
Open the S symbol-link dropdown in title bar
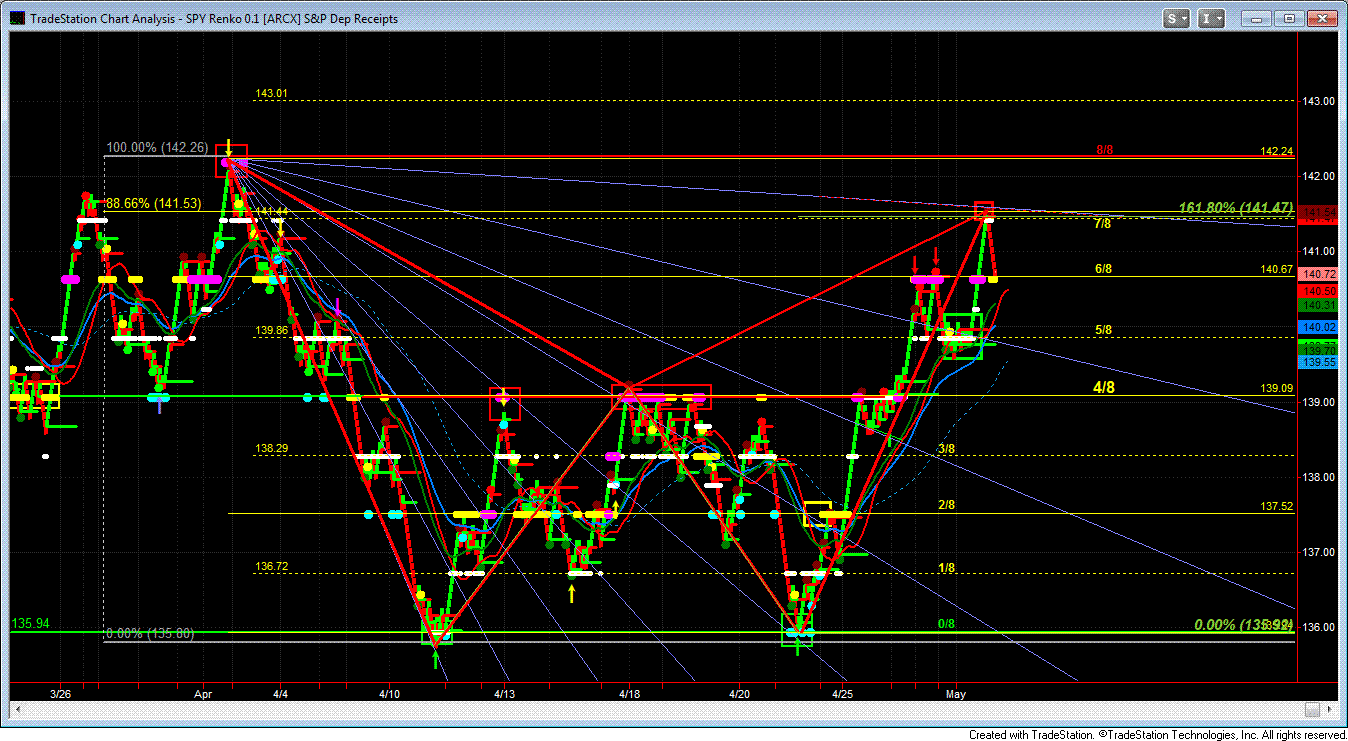click(x=1176, y=18)
